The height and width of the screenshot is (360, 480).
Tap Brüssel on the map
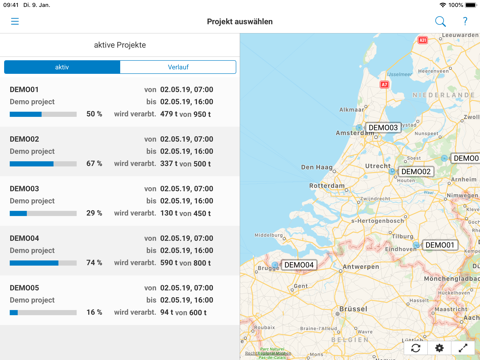pos(353,309)
